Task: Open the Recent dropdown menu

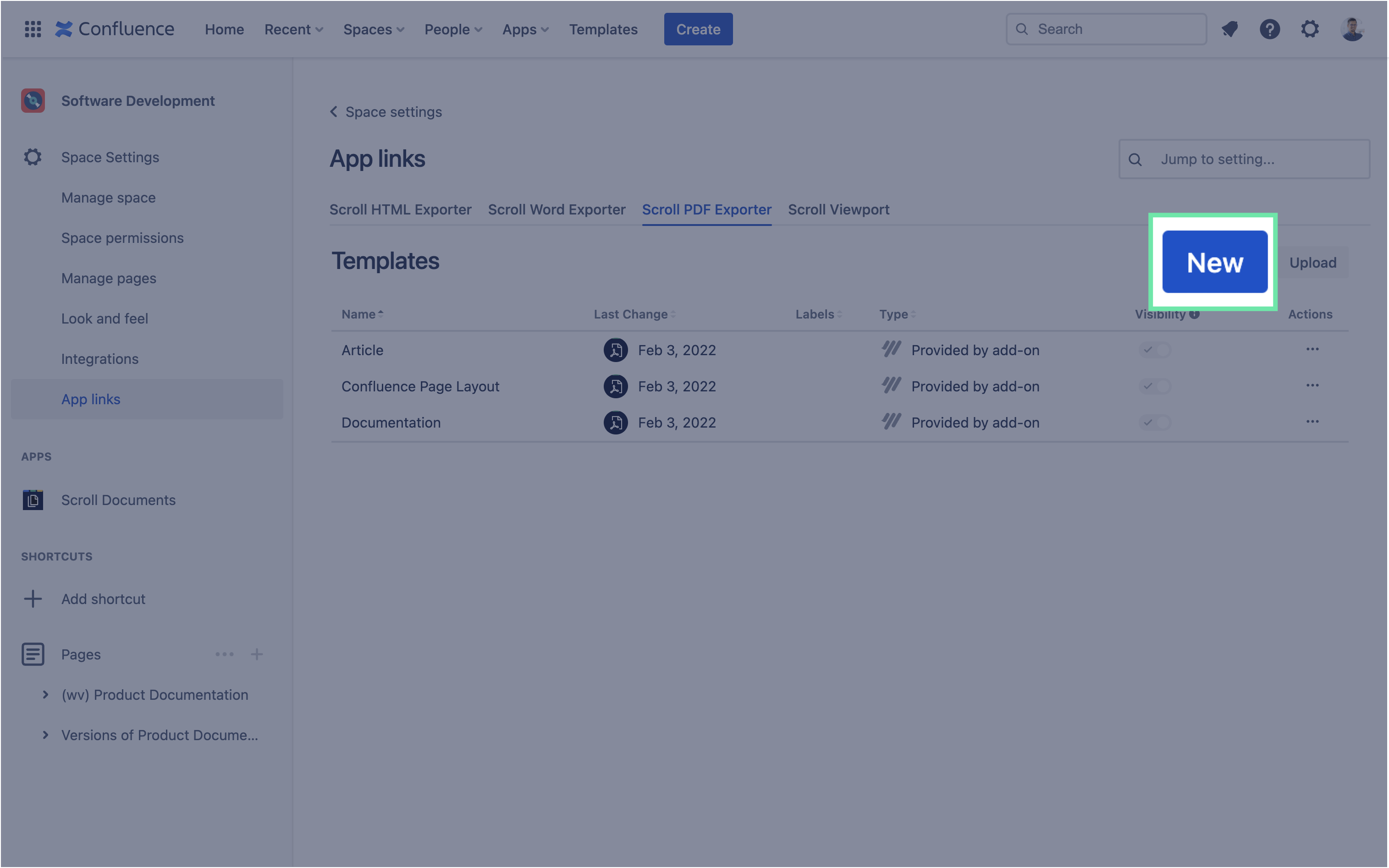Action: (293, 29)
